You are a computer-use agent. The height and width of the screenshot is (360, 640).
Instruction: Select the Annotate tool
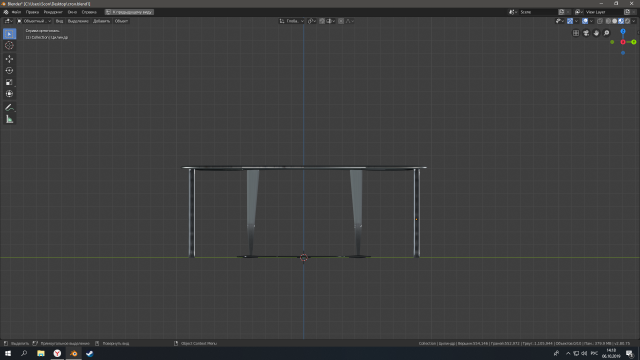[x=9, y=108]
